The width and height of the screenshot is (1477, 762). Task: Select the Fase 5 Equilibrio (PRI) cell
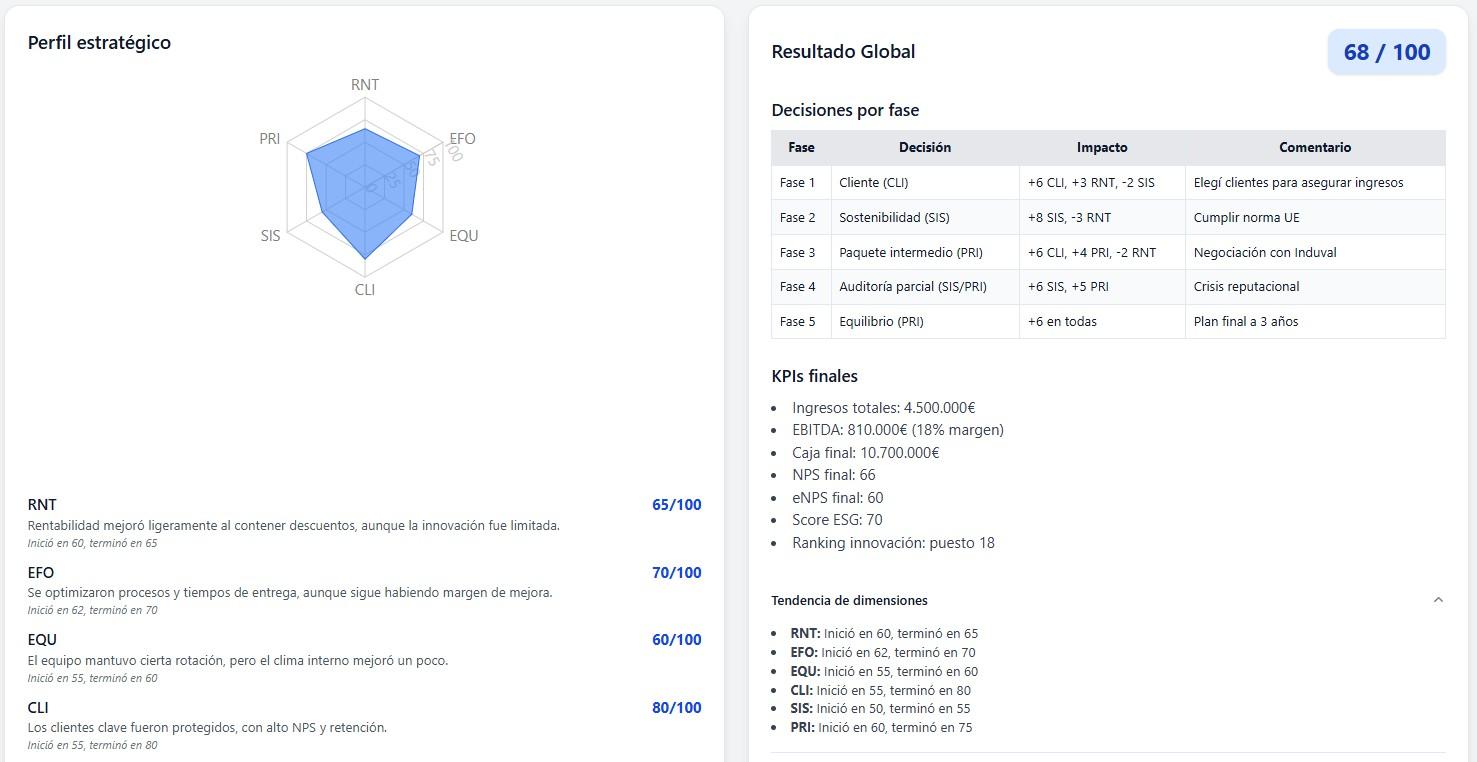[x=881, y=321]
